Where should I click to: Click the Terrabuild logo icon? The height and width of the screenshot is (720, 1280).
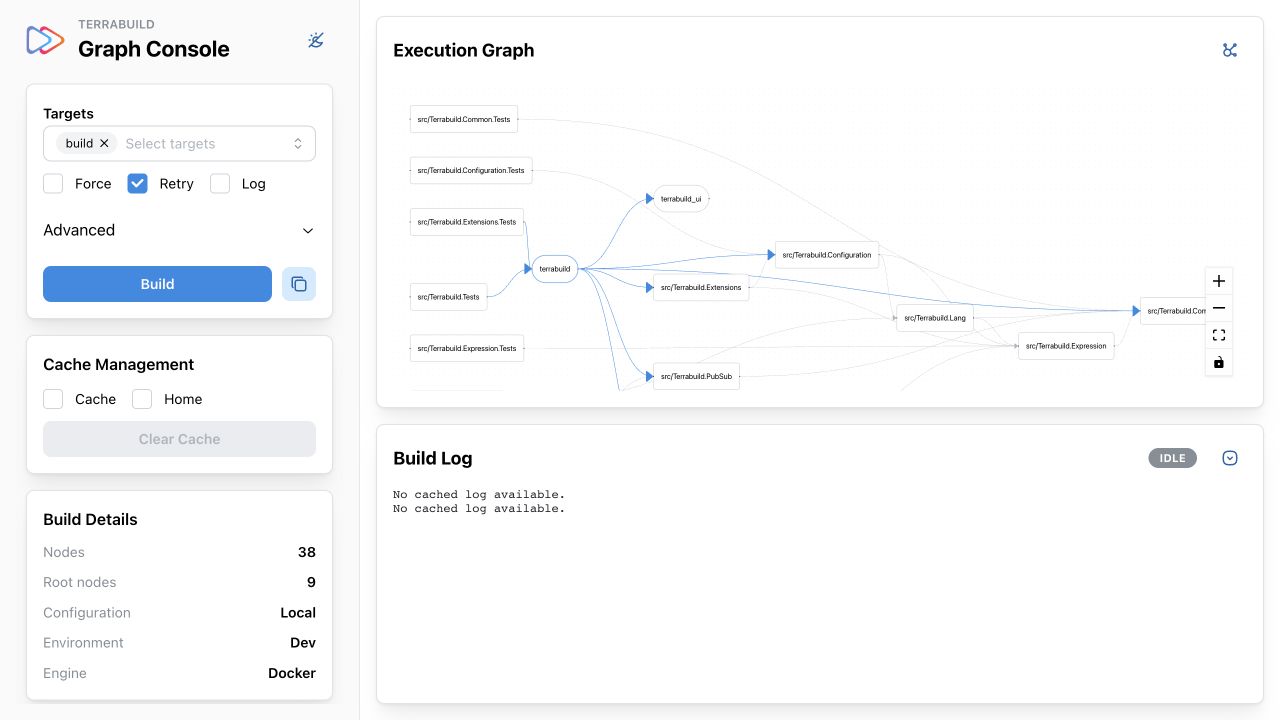tap(45, 40)
